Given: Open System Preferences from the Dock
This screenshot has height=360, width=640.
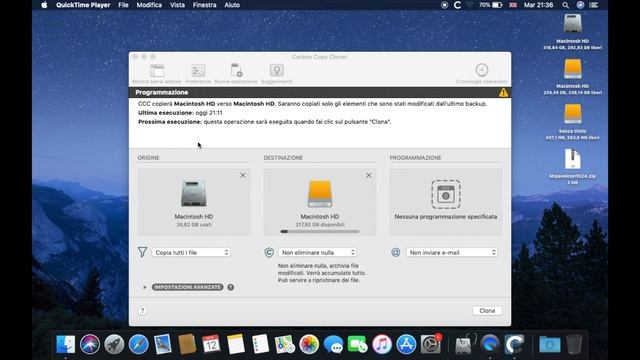Looking at the screenshot, I should pos(431,344).
